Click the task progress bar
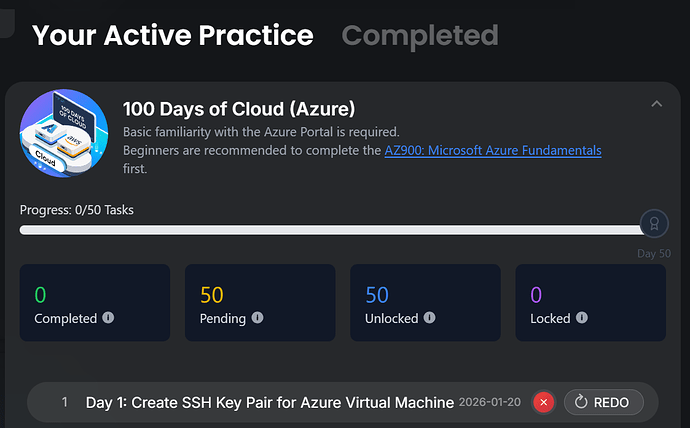Screen dimensions: 690x428 (x=330, y=229)
